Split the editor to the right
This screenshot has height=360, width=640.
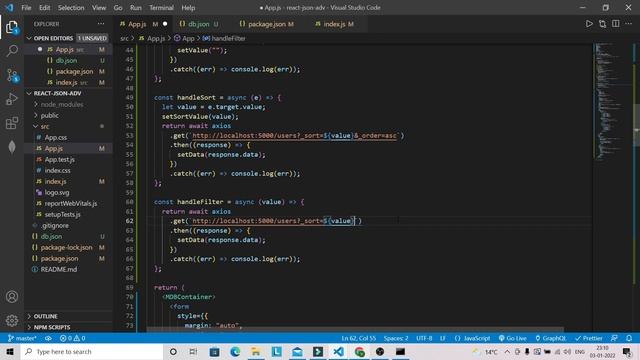pos(616,24)
